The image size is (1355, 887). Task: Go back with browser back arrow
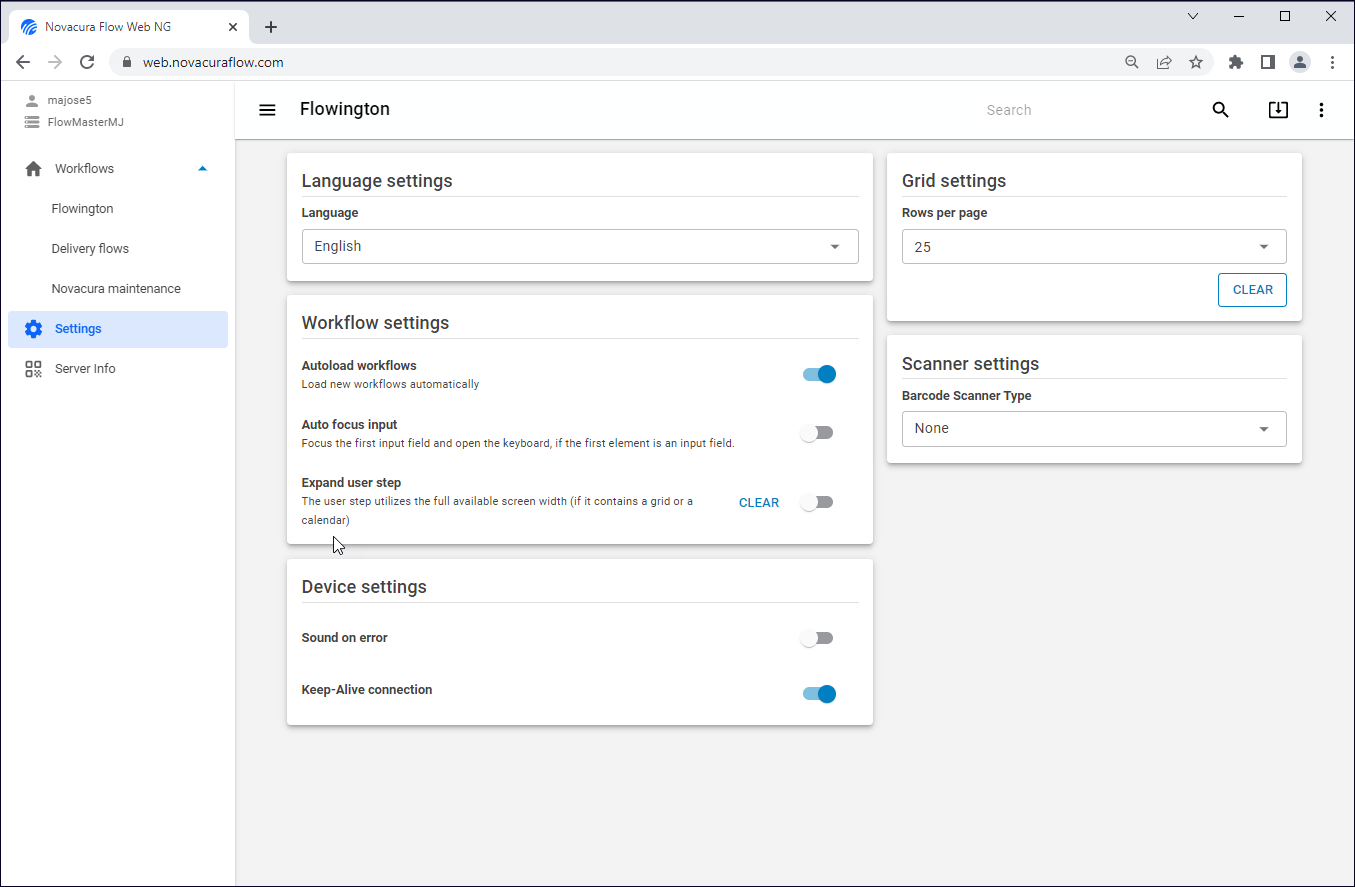coord(23,62)
